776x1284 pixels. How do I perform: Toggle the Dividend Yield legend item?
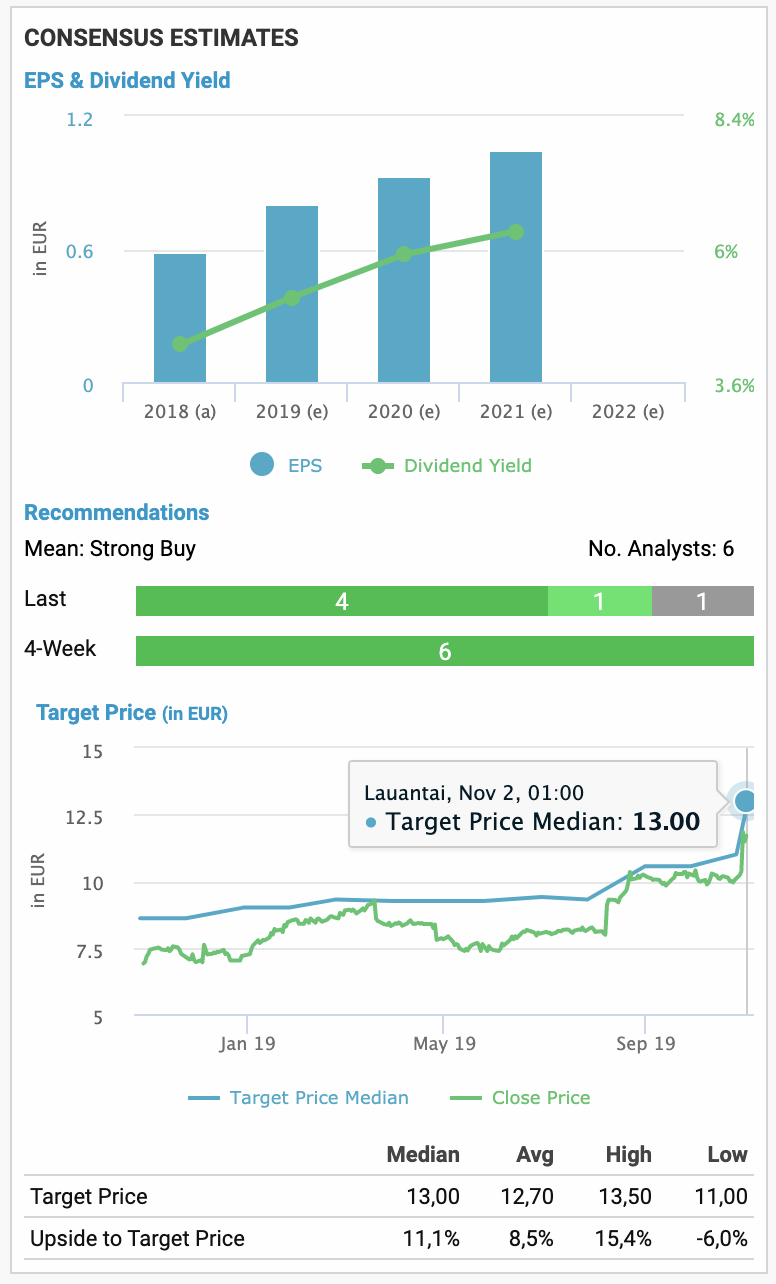click(448, 465)
